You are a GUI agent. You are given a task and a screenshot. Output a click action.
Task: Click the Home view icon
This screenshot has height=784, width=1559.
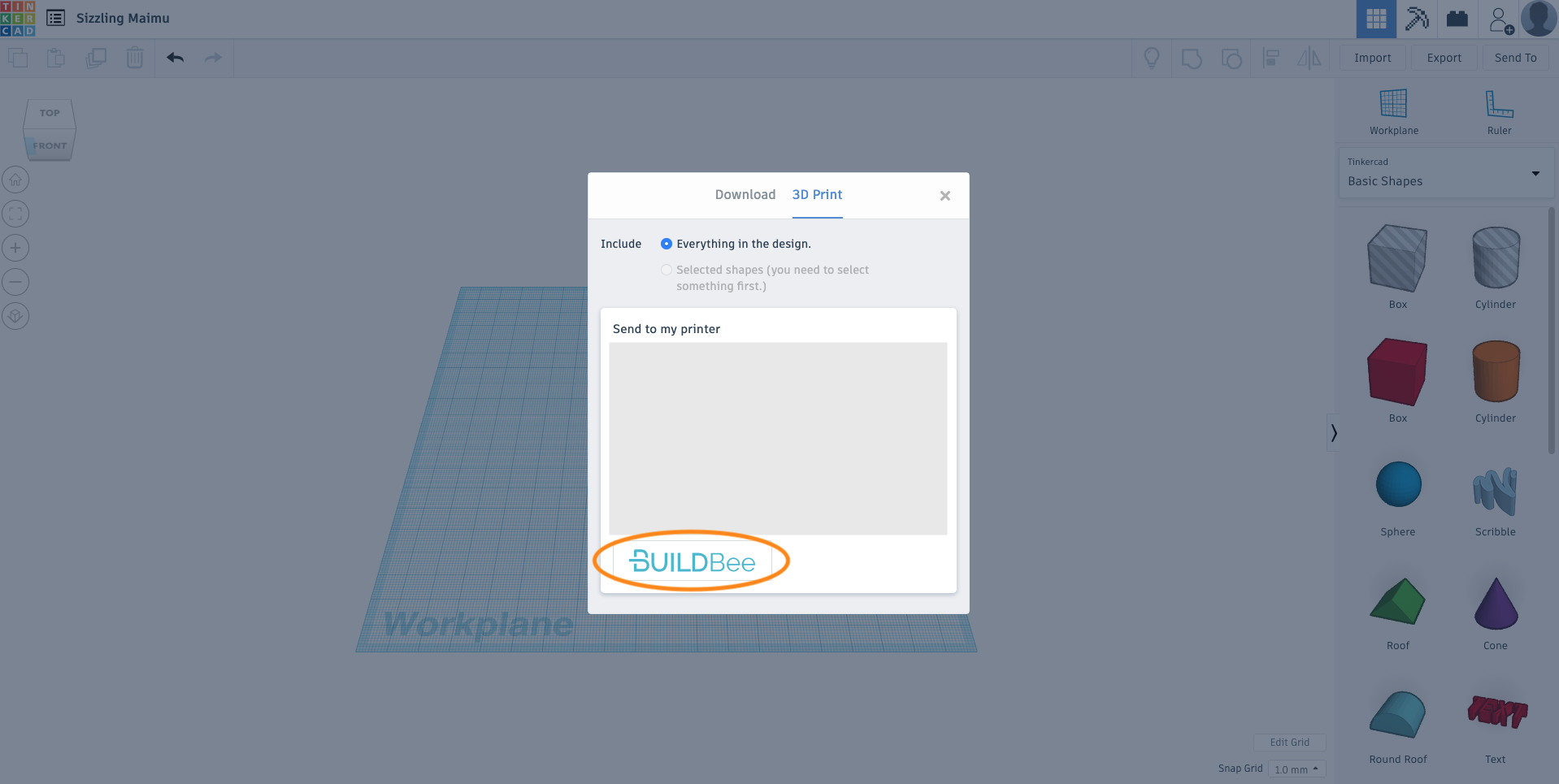point(15,180)
